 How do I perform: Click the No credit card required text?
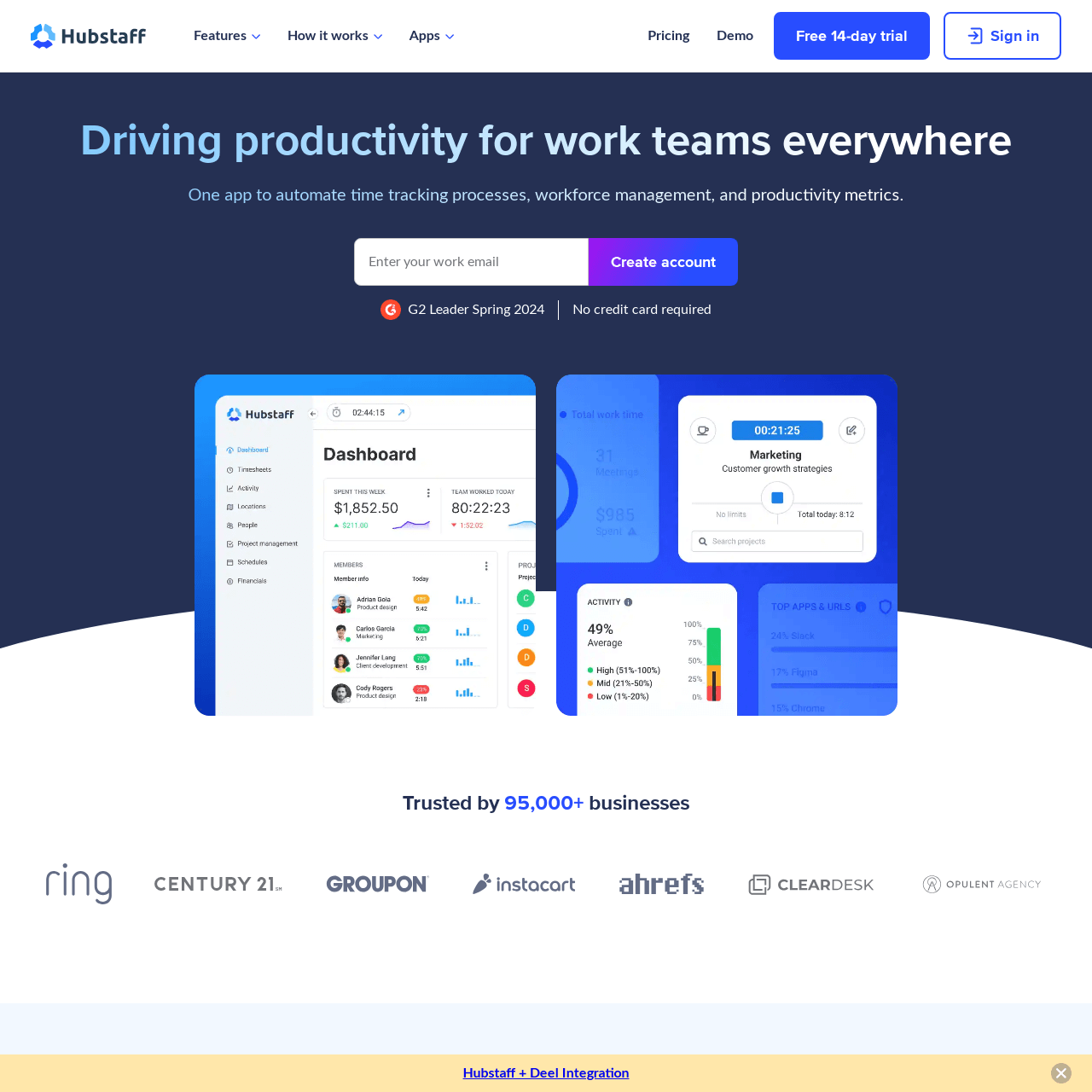click(x=642, y=310)
